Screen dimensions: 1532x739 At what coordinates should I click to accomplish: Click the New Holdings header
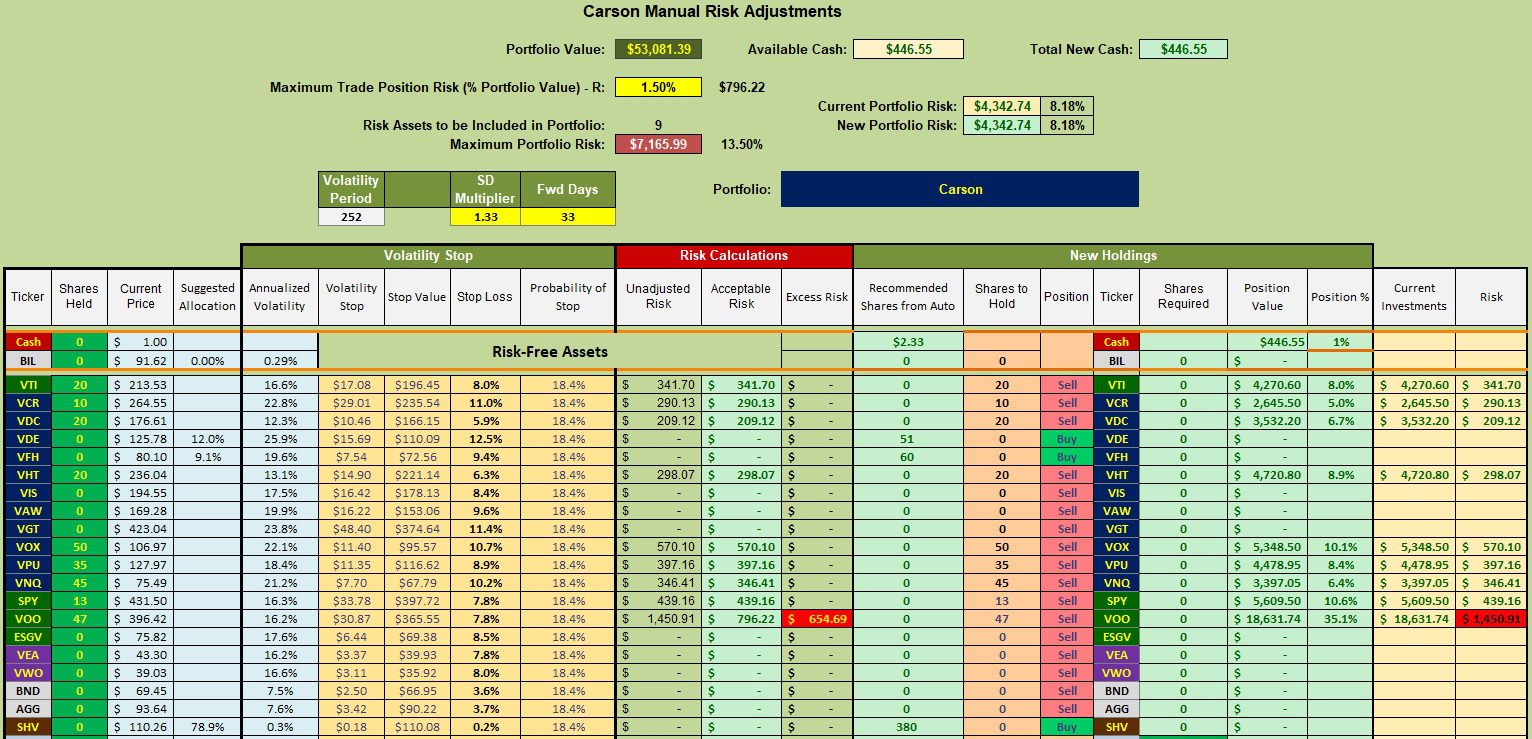tap(1112, 256)
